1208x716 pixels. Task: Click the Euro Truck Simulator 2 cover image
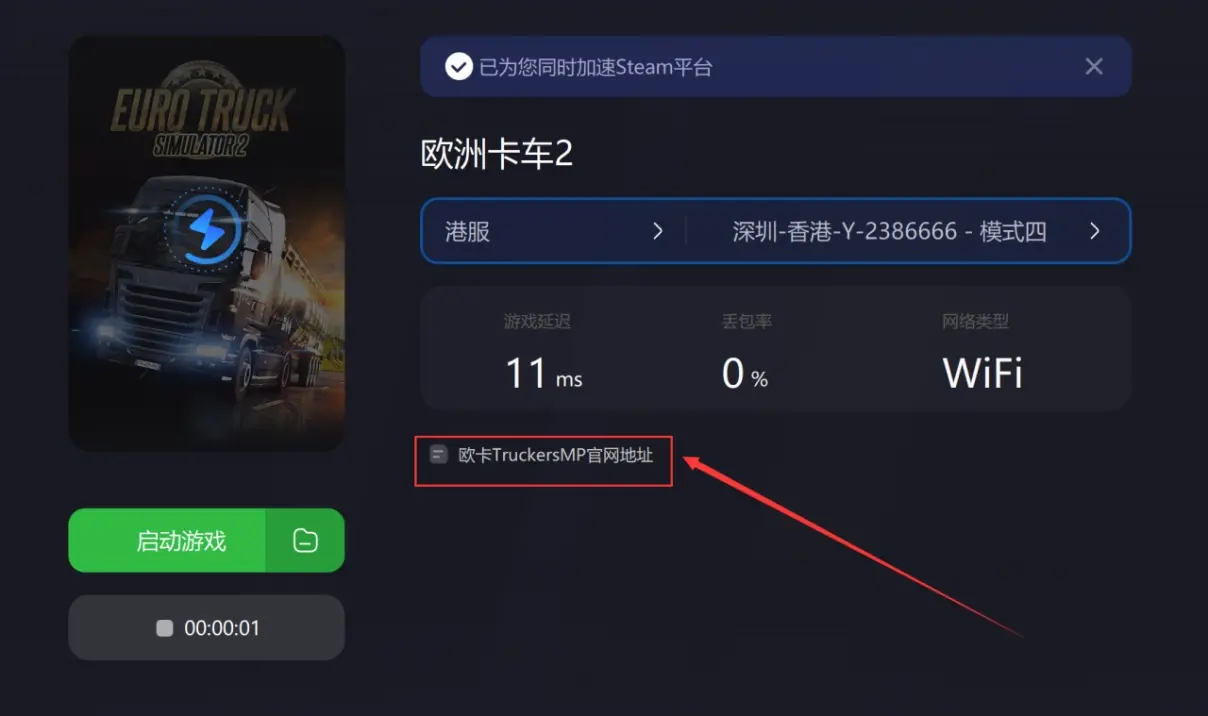click(206, 243)
